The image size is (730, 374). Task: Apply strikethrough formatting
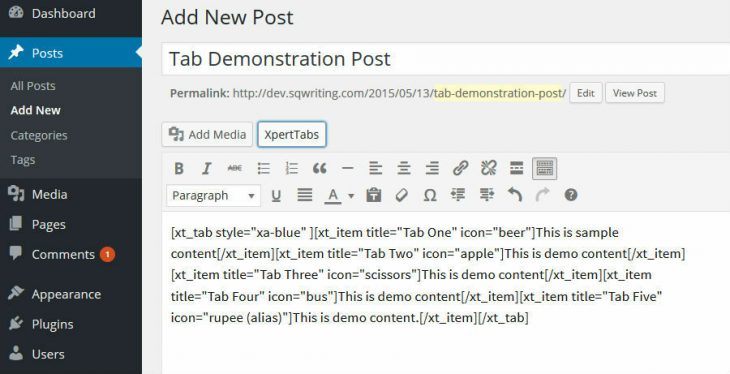point(235,168)
